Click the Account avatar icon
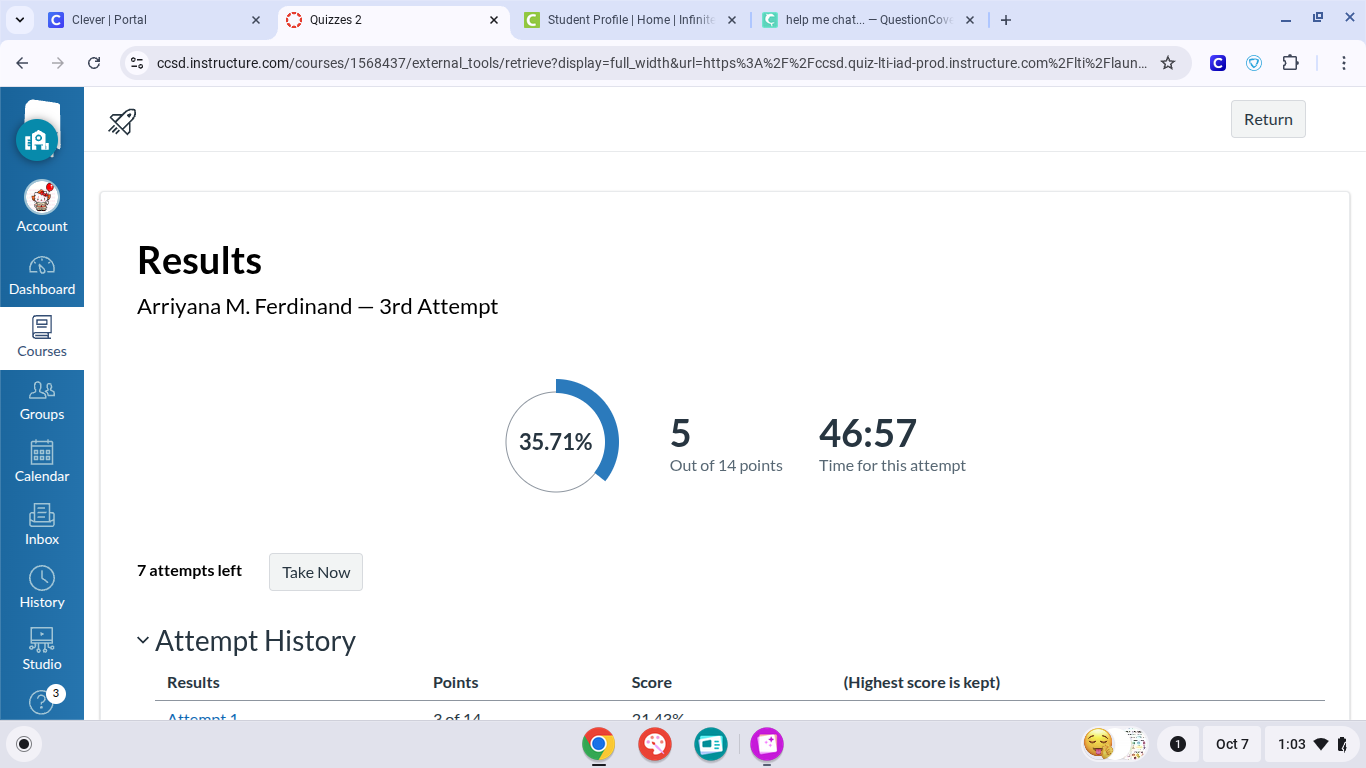The image size is (1366, 768). tap(42, 199)
